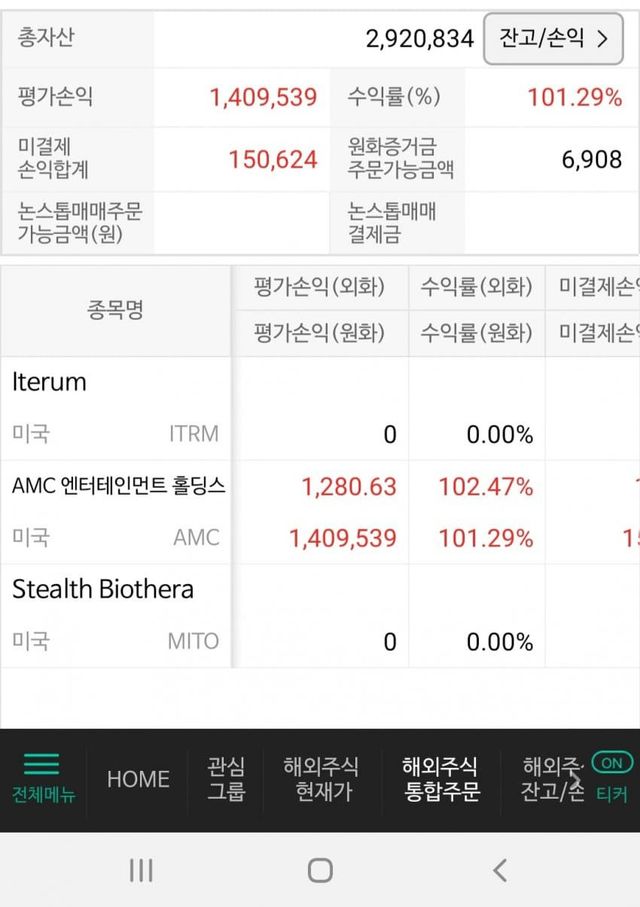Tap the AMC ticker symbol
This screenshot has height=907, width=640.
tap(196, 538)
